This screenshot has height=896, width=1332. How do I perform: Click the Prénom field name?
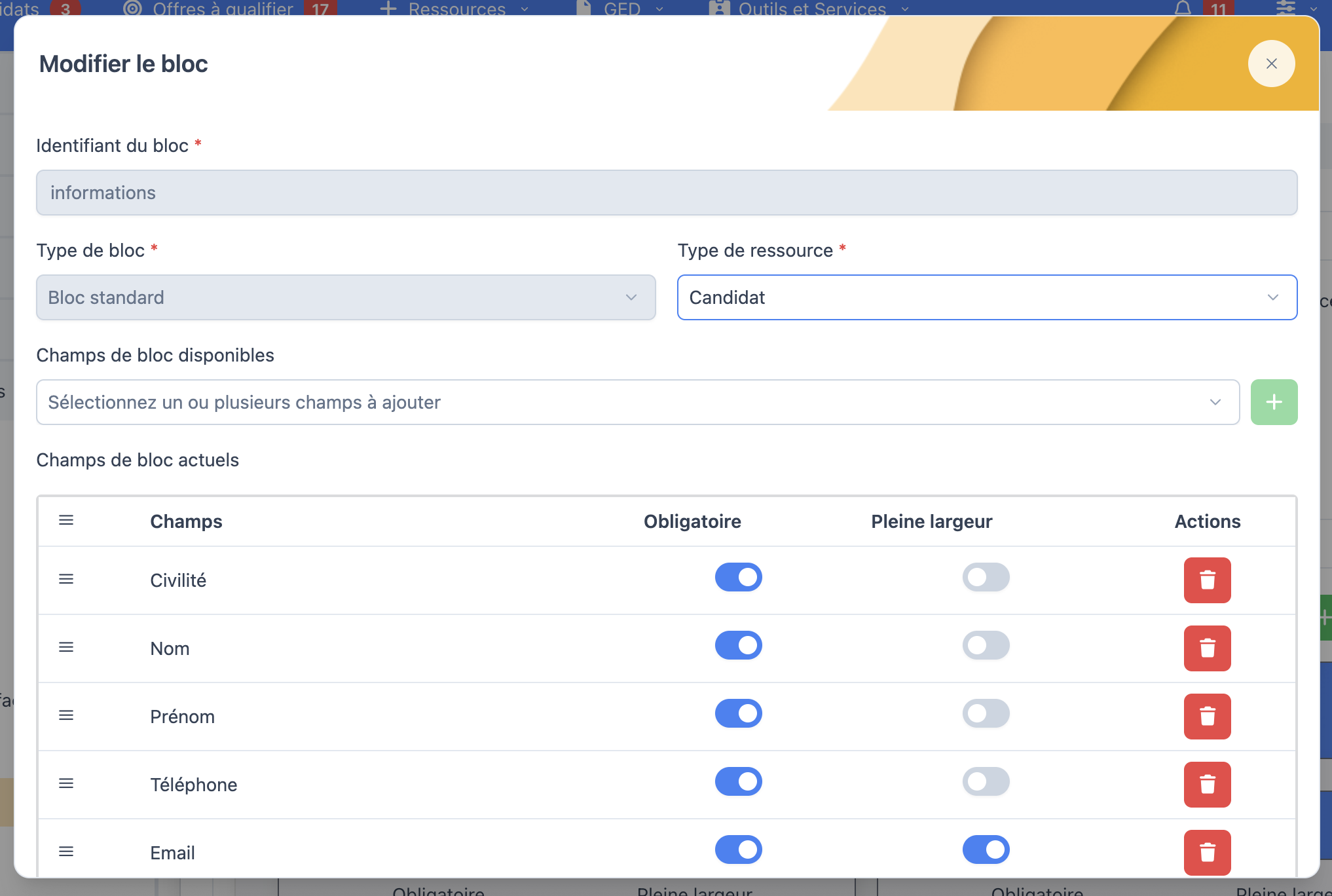tap(182, 717)
